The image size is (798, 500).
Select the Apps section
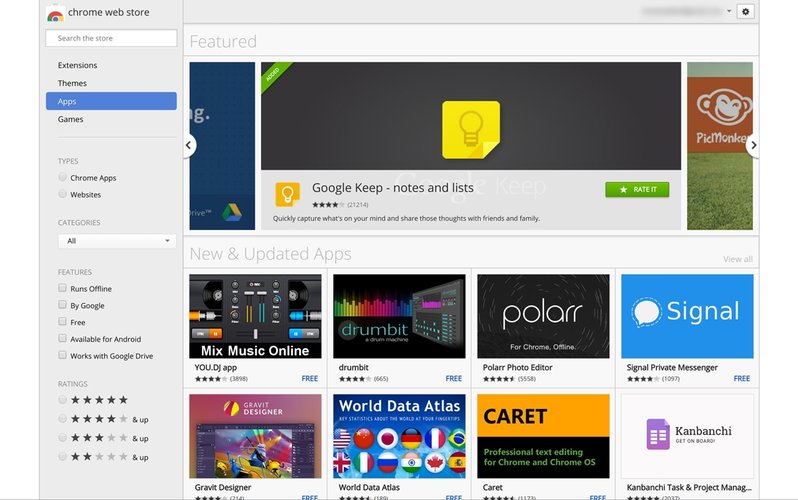[x=111, y=101]
